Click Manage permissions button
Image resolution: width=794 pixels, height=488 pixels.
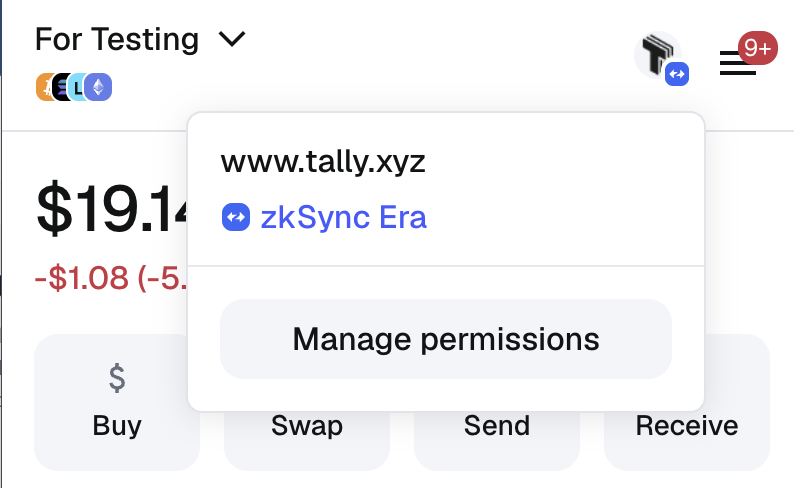click(446, 339)
